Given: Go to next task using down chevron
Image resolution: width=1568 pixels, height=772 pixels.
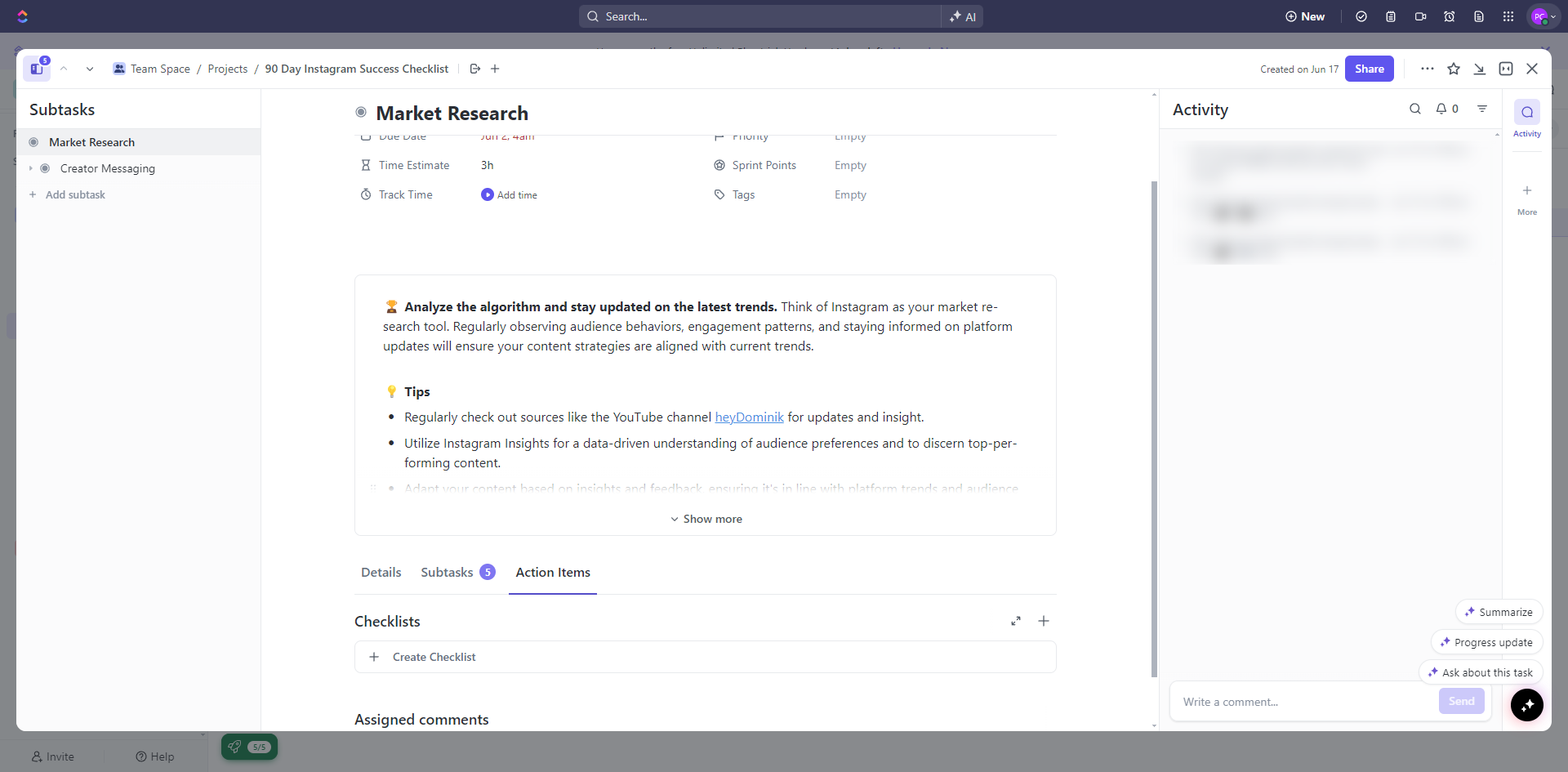Looking at the screenshot, I should tap(90, 69).
